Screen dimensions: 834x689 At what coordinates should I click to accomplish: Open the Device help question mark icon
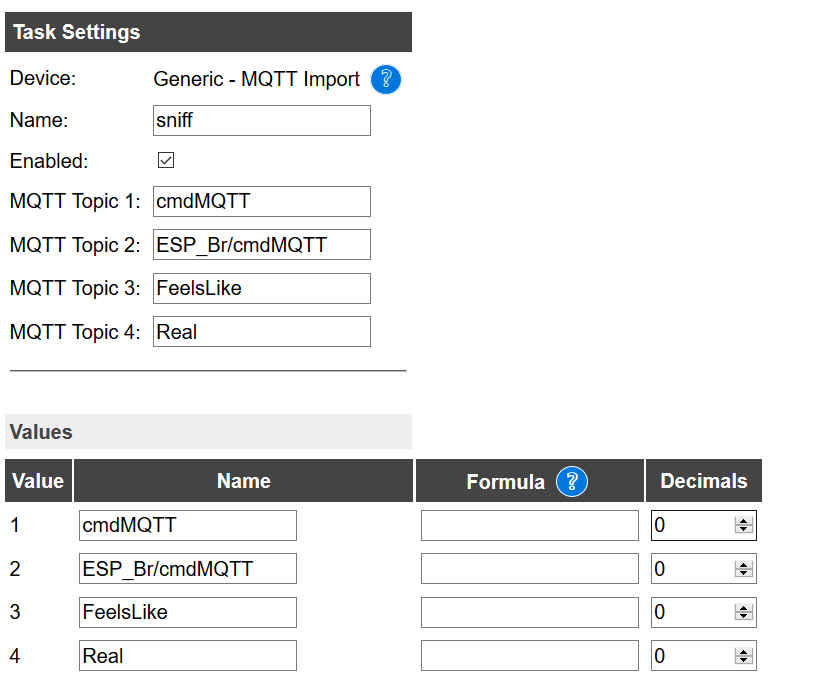pos(385,79)
